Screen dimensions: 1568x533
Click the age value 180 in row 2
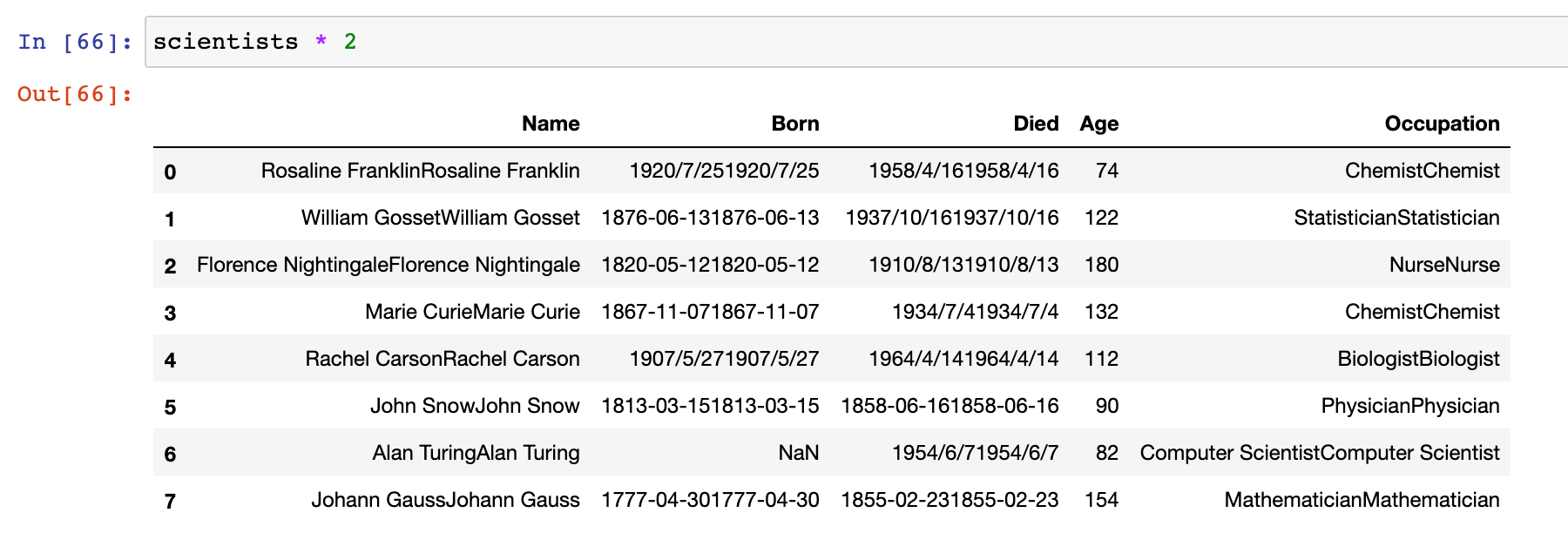coord(1101,265)
